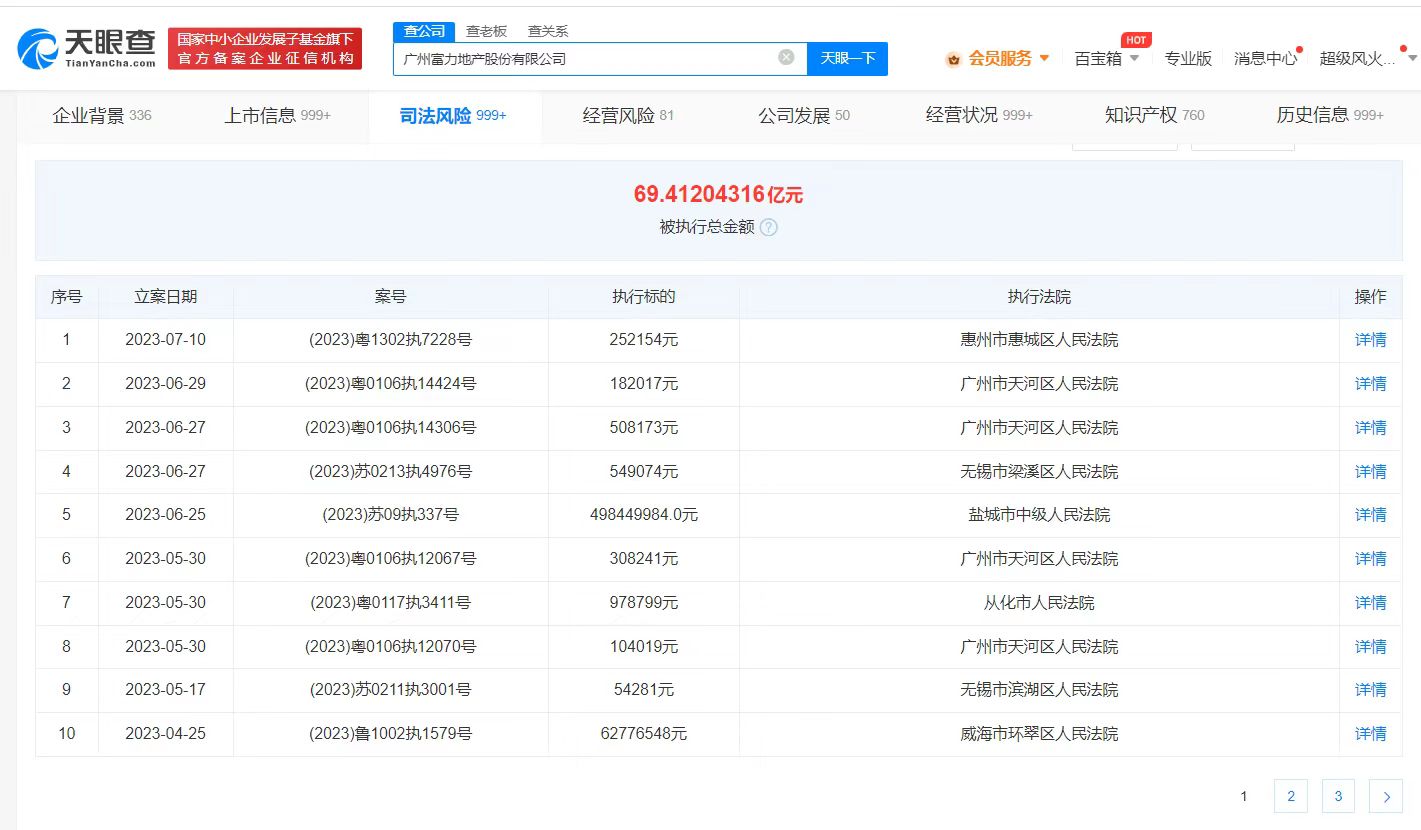Click the amount 62776548元
Image resolution: width=1421 pixels, height=830 pixels.
coord(644,734)
